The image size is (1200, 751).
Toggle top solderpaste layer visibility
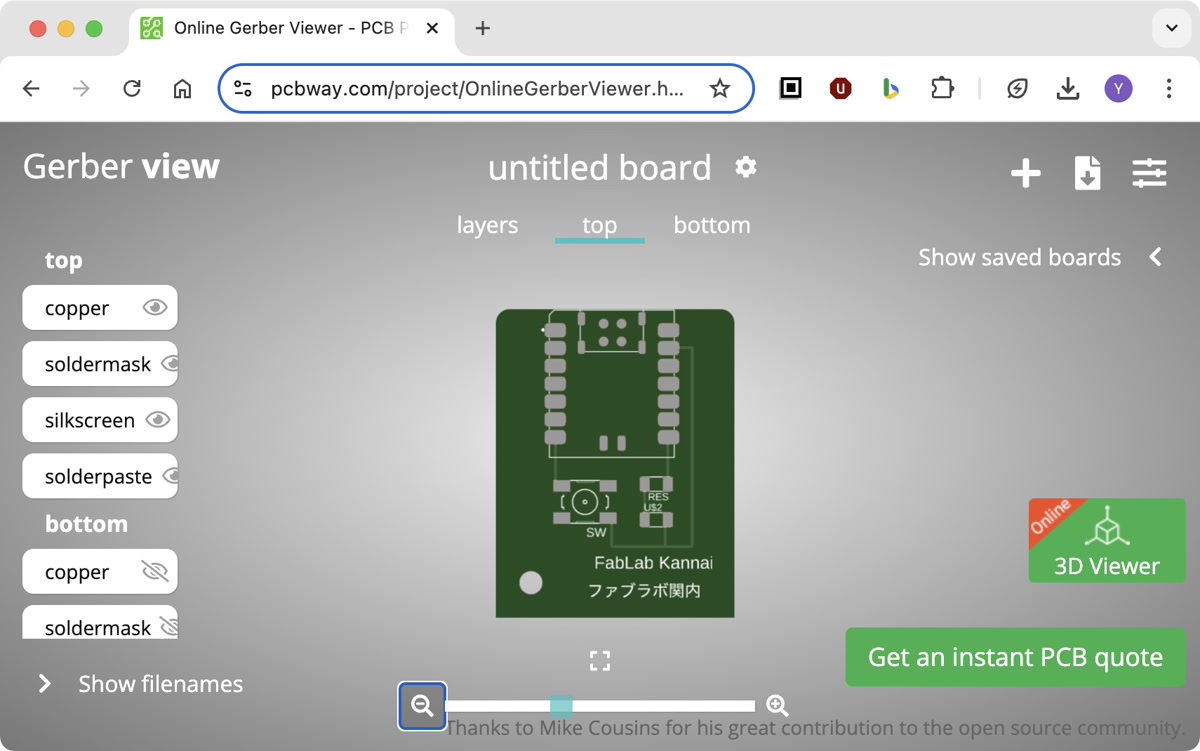[x=169, y=476]
